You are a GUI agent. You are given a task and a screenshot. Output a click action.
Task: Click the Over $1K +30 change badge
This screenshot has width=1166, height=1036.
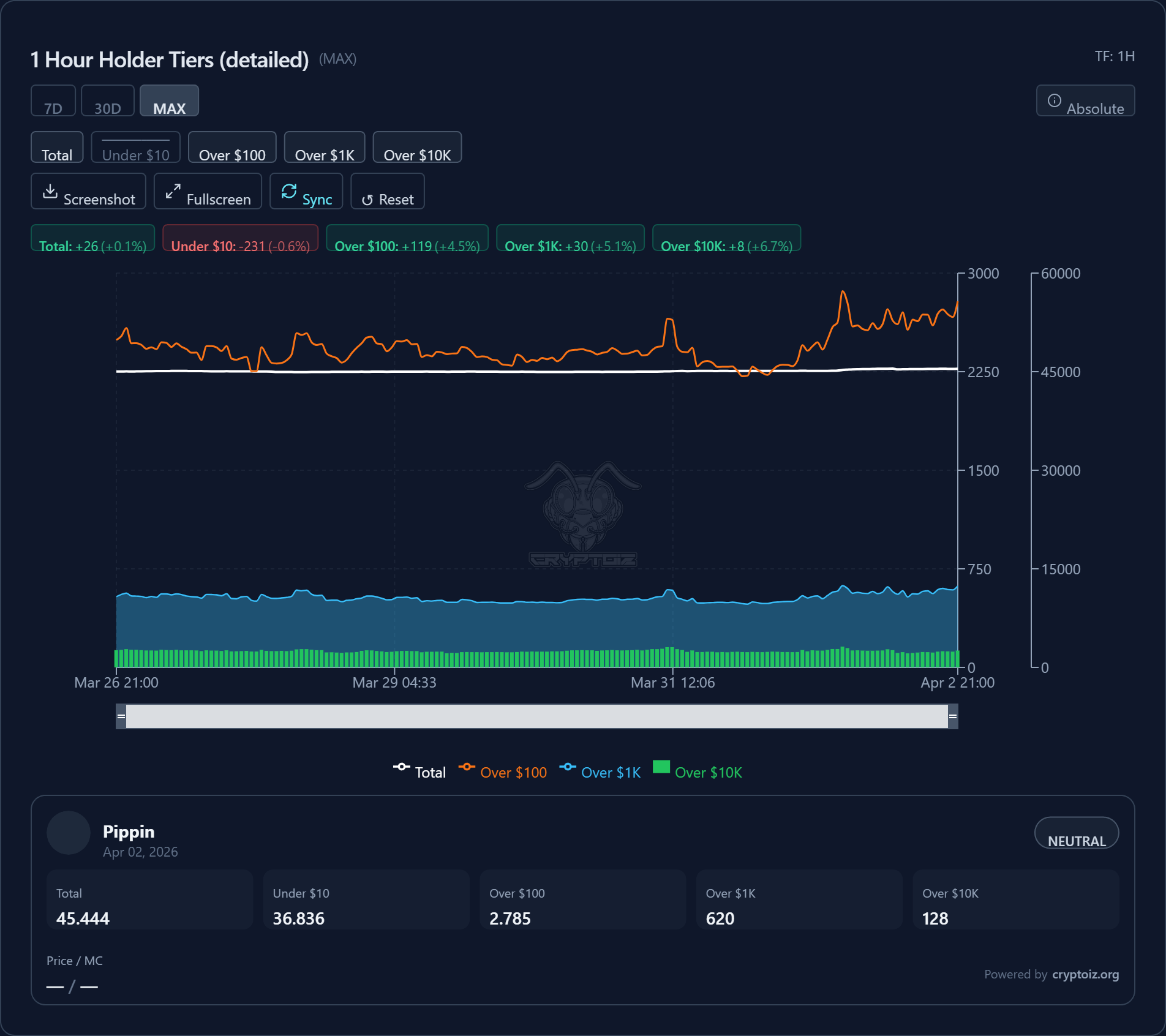tap(570, 238)
